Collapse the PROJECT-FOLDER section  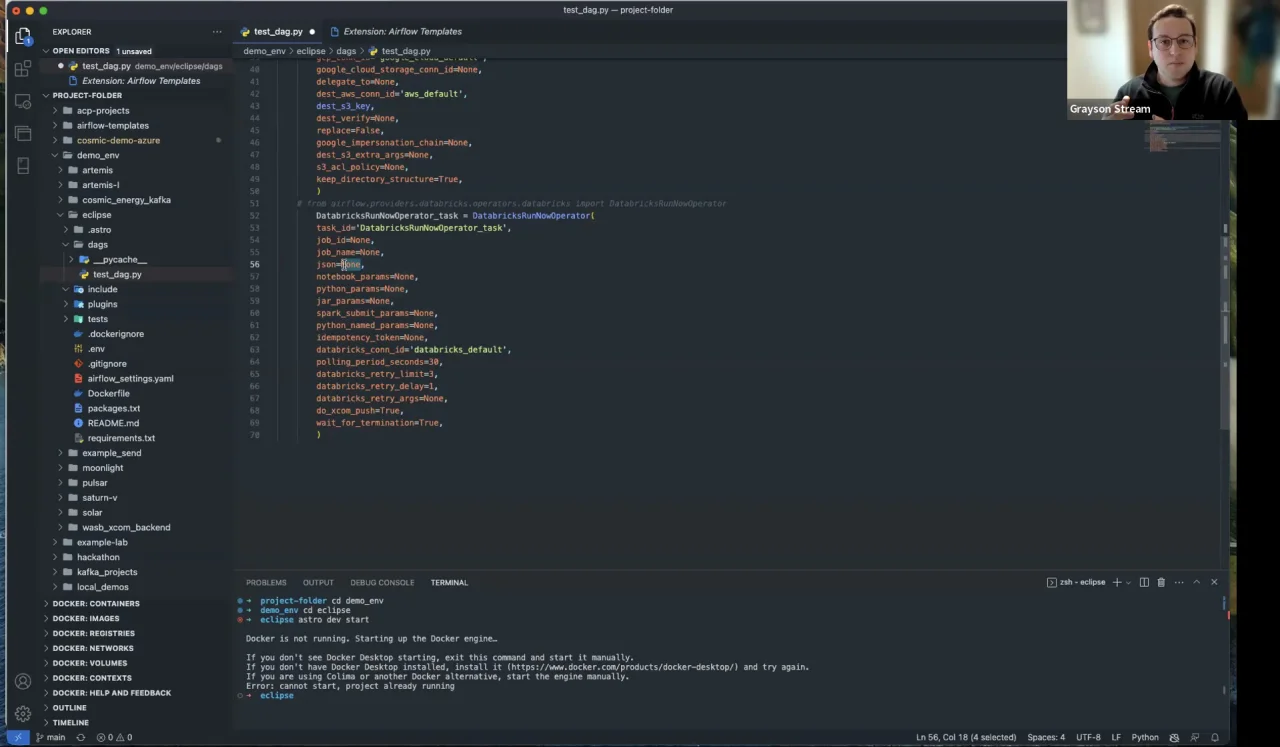pyautogui.click(x=87, y=95)
